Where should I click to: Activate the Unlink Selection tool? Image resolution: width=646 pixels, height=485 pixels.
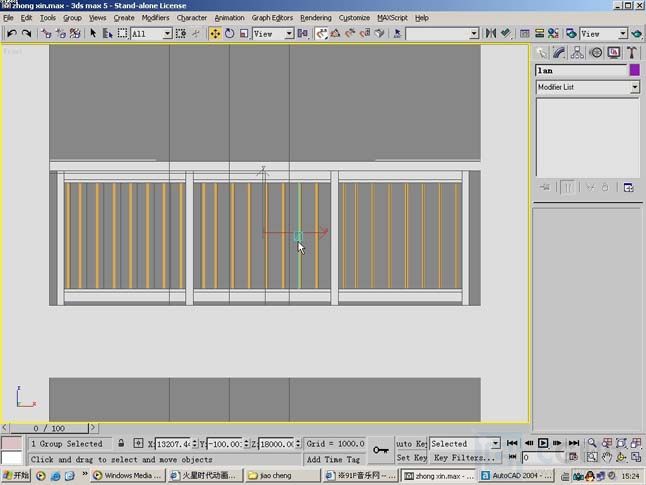tap(61, 33)
